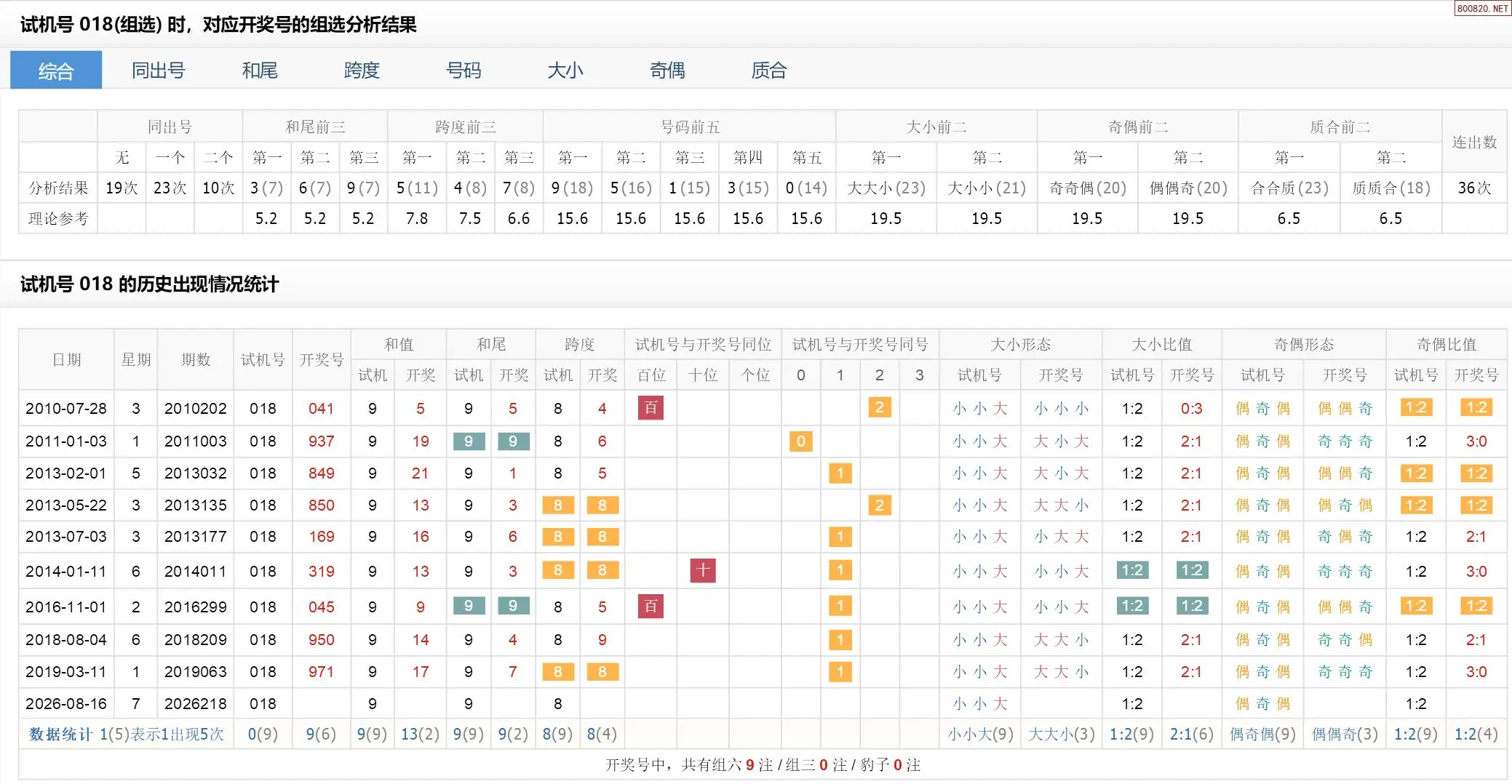Click the red draw number 971
1512x784 pixels.
click(x=321, y=672)
